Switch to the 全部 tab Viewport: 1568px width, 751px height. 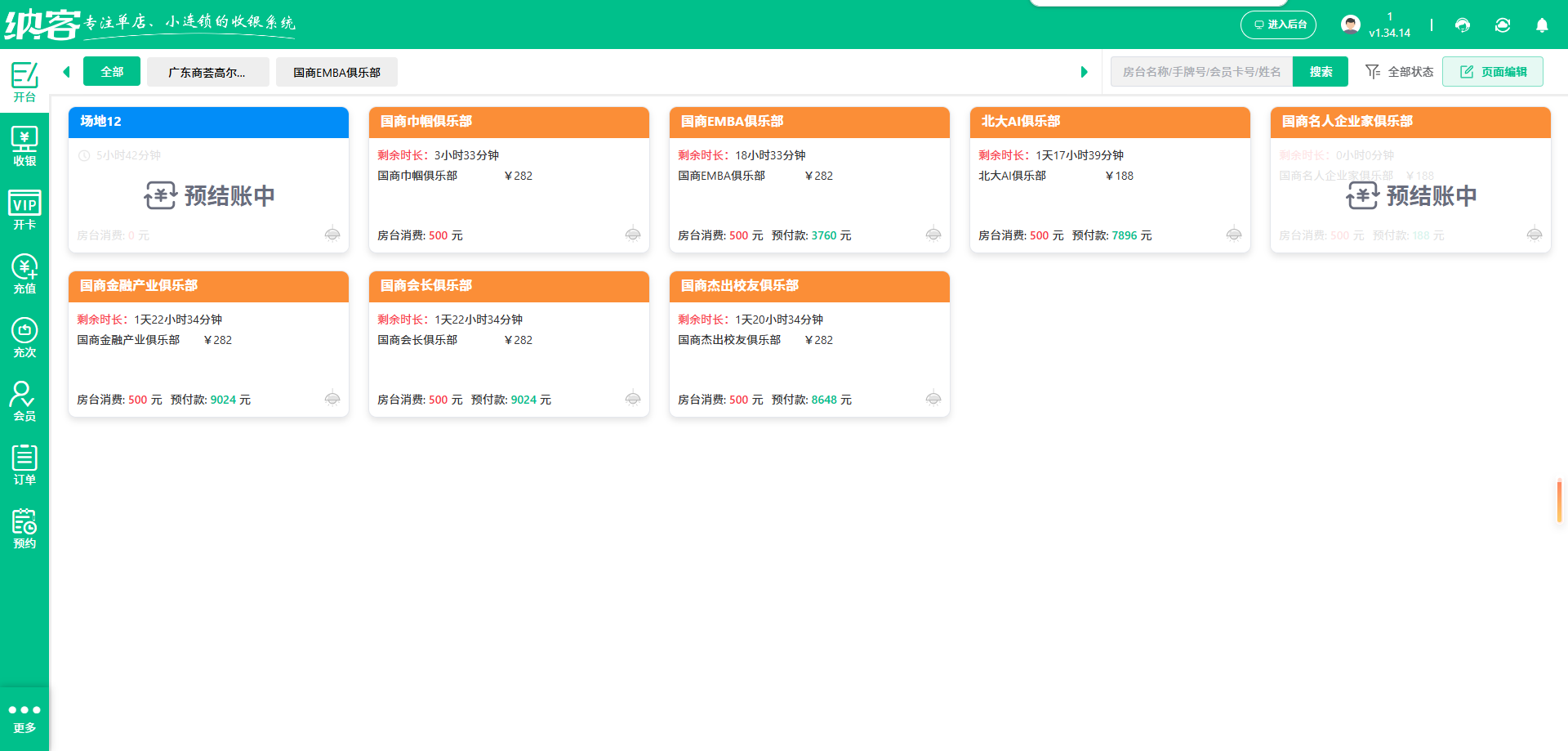(111, 71)
